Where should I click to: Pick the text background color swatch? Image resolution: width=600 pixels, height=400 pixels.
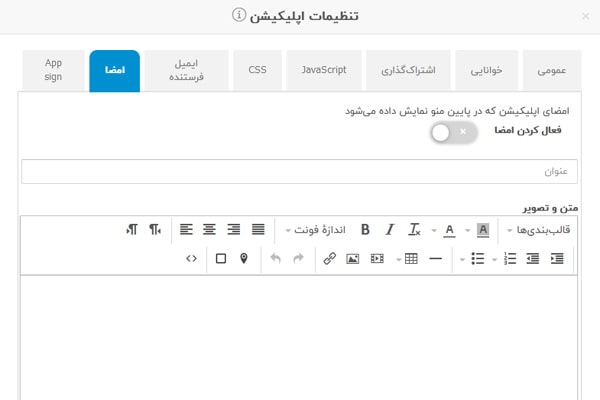(x=483, y=230)
